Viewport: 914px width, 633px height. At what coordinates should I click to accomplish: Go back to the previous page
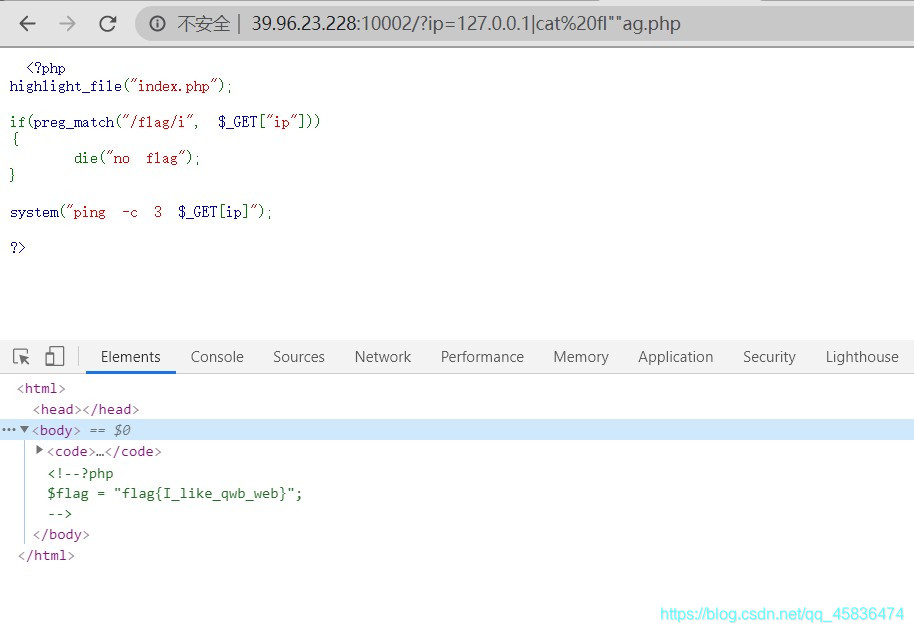coord(27,23)
